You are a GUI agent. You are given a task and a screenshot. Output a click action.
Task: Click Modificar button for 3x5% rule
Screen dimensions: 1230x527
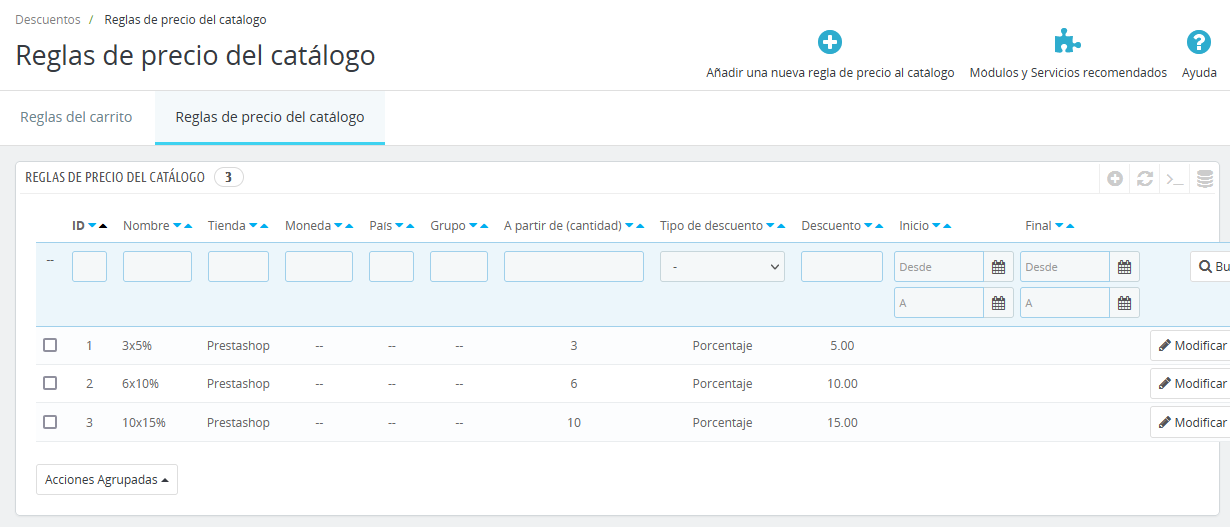1192,346
